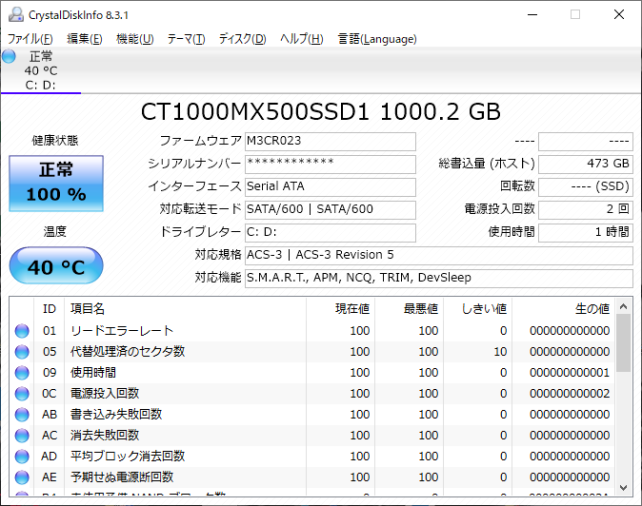Image resolution: width=642 pixels, height=506 pixels.
Task: Click the 温度 label above the temperature
Action: (x=55, y=232)
